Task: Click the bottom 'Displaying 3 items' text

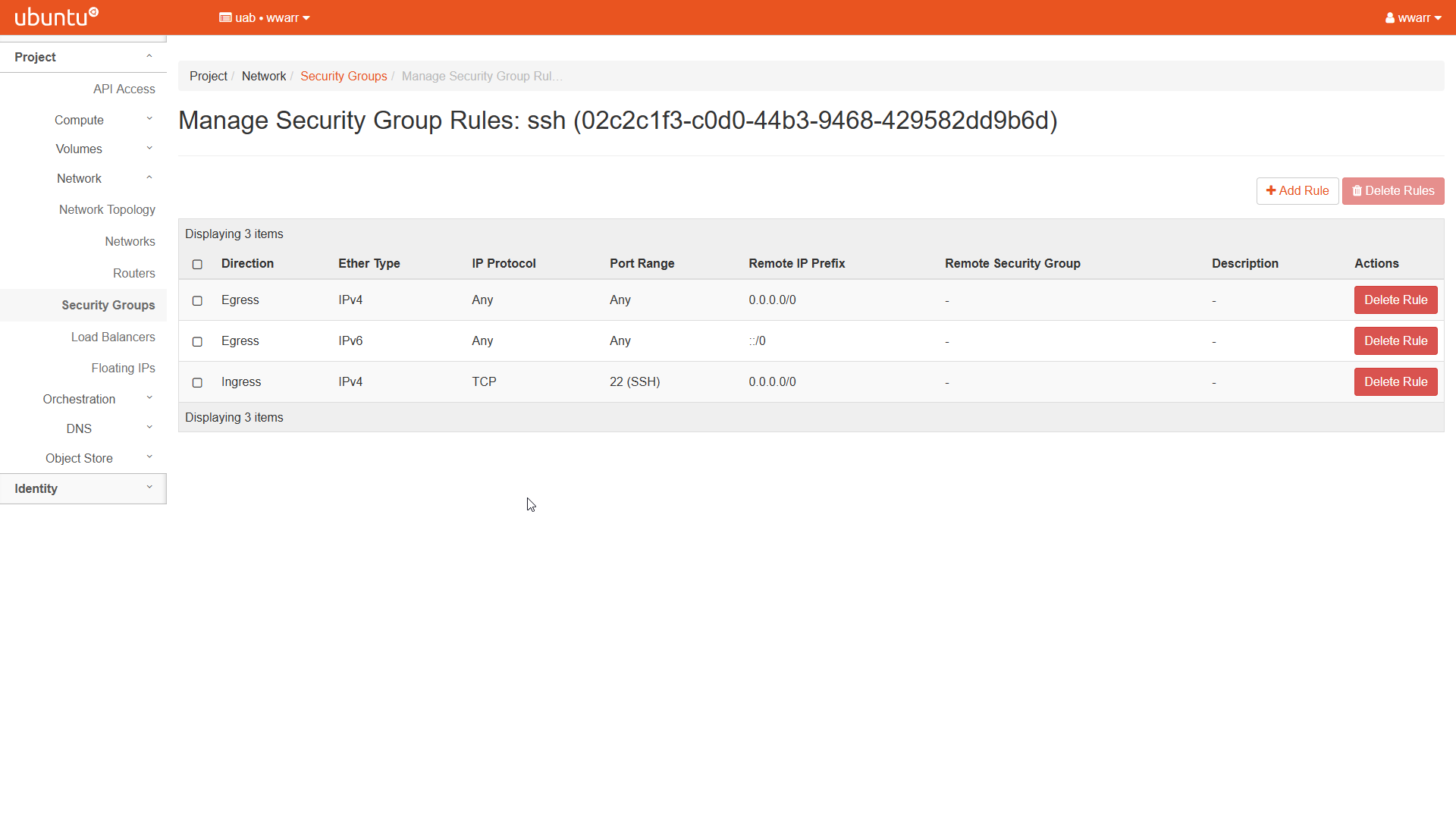Action: (x=234, y=417)
